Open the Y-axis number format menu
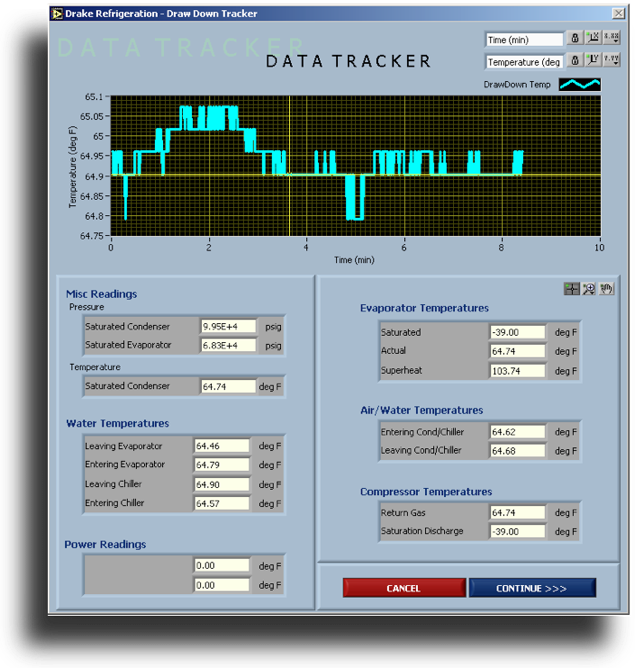The height and width of the screenshot is (668, 635). [611, 61]
